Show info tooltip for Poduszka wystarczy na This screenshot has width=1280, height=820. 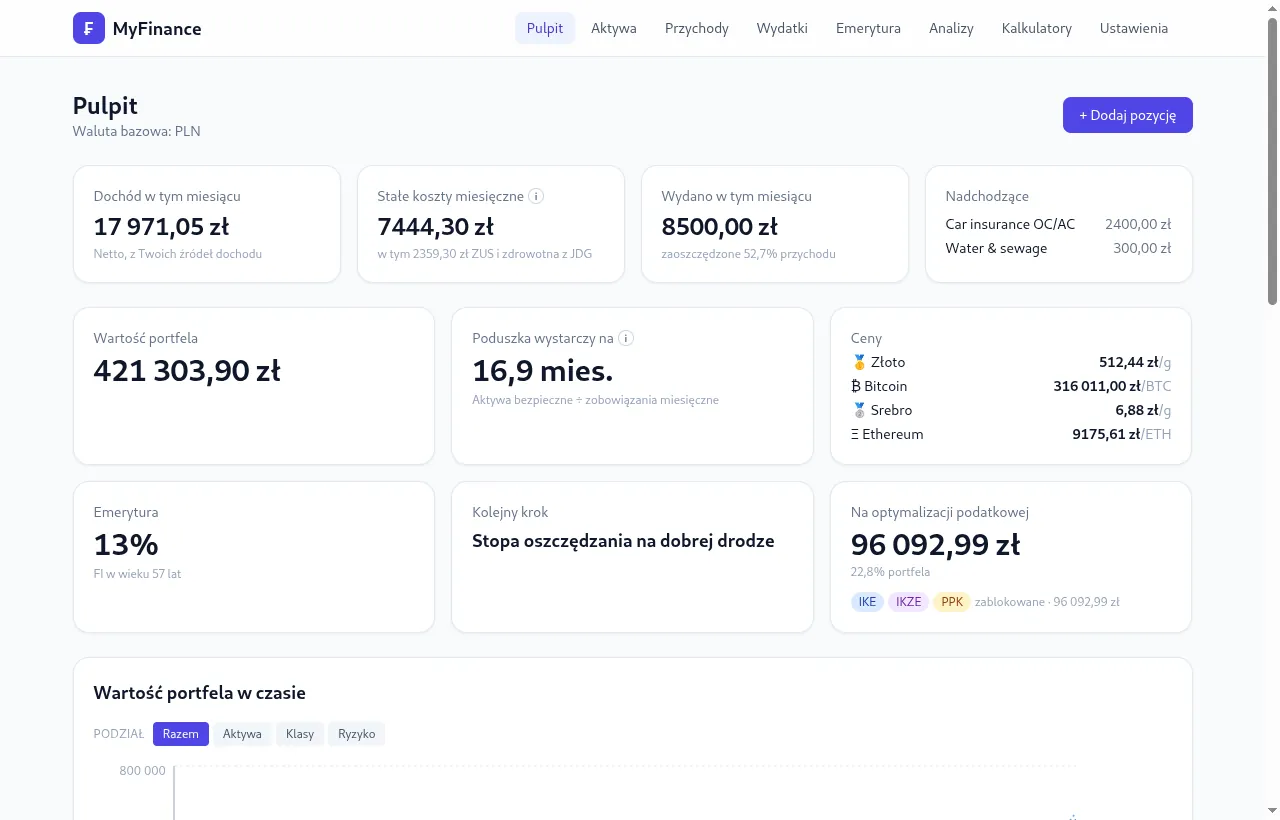(626, 338)
